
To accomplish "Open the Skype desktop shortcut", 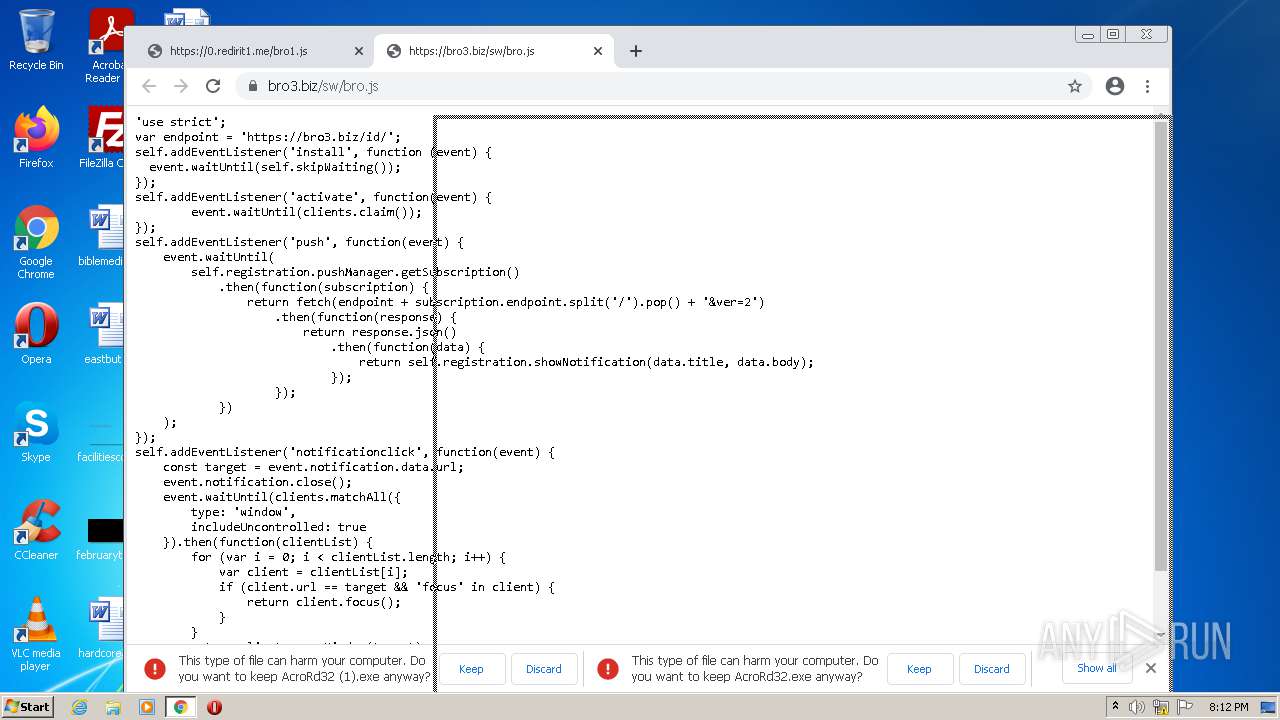I will tap(36, 432).
